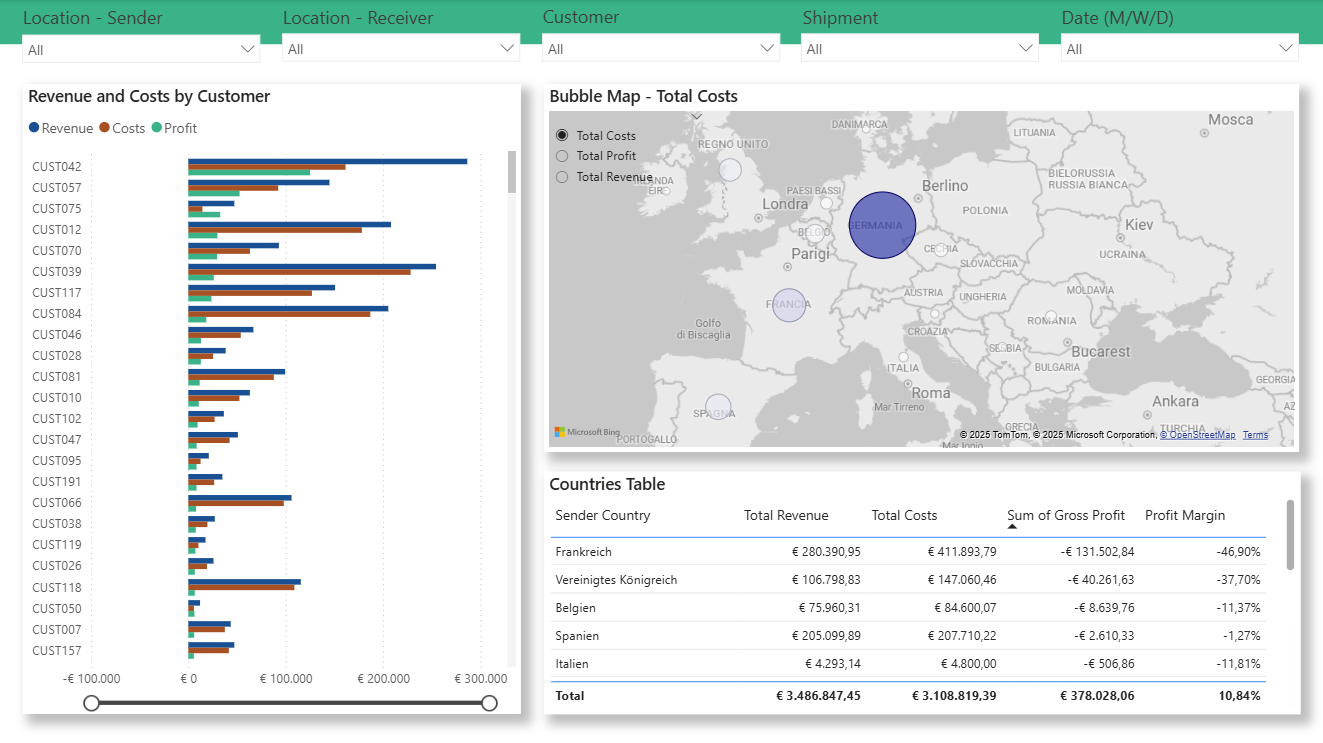This screenshot has height=743, width=1323.
Task: Open the OpenStreetMap attribution link
Action: coord(1197,435)
